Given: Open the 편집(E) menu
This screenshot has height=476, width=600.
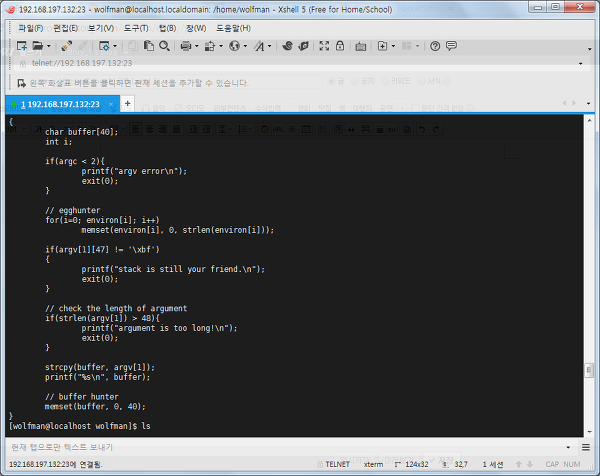Looking at the screenshot, I should point(66,28).
